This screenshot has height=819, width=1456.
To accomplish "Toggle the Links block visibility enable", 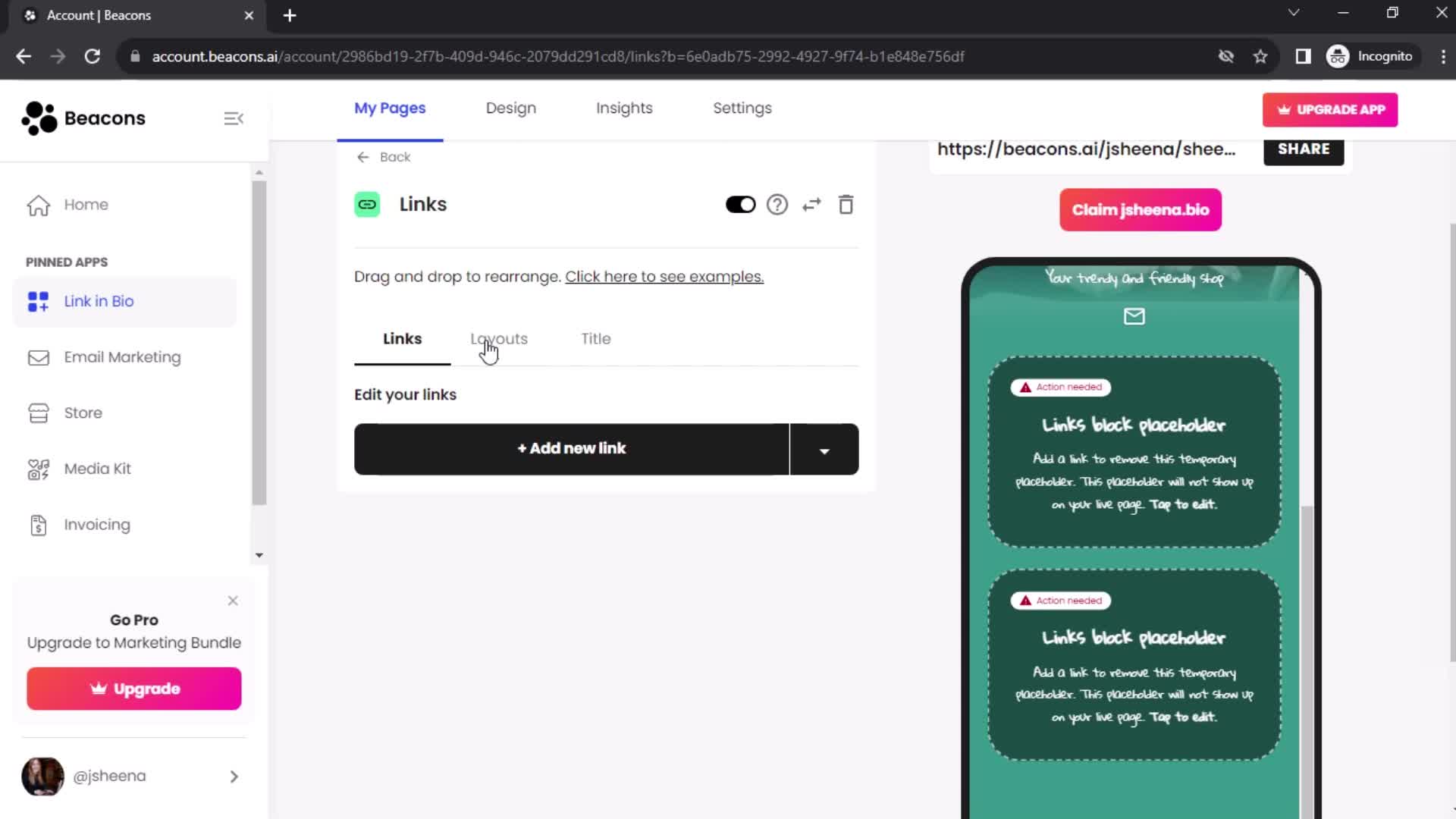I will coord(740,205).
